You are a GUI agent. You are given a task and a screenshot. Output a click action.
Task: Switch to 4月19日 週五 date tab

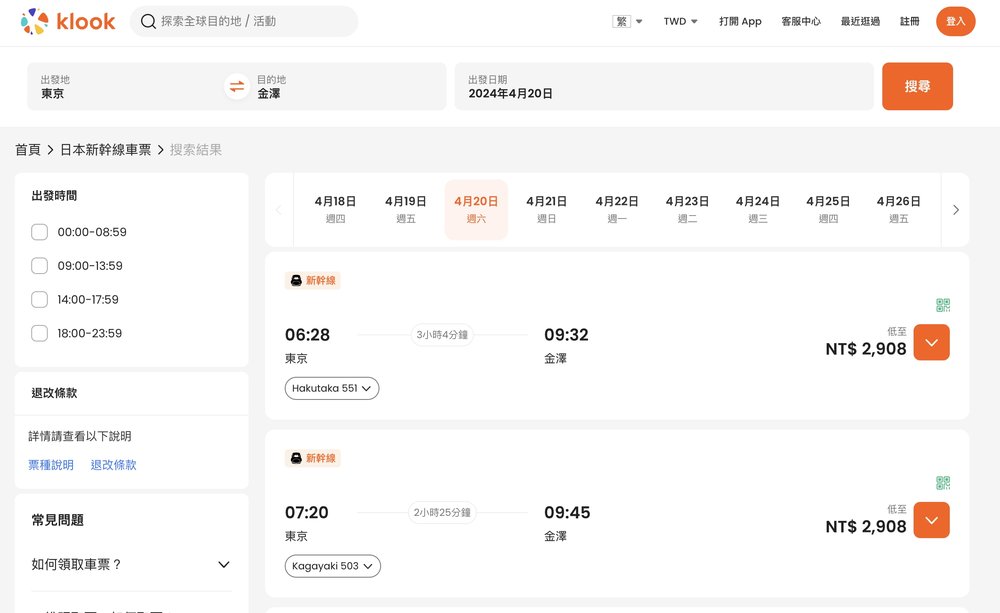point(405,209)
